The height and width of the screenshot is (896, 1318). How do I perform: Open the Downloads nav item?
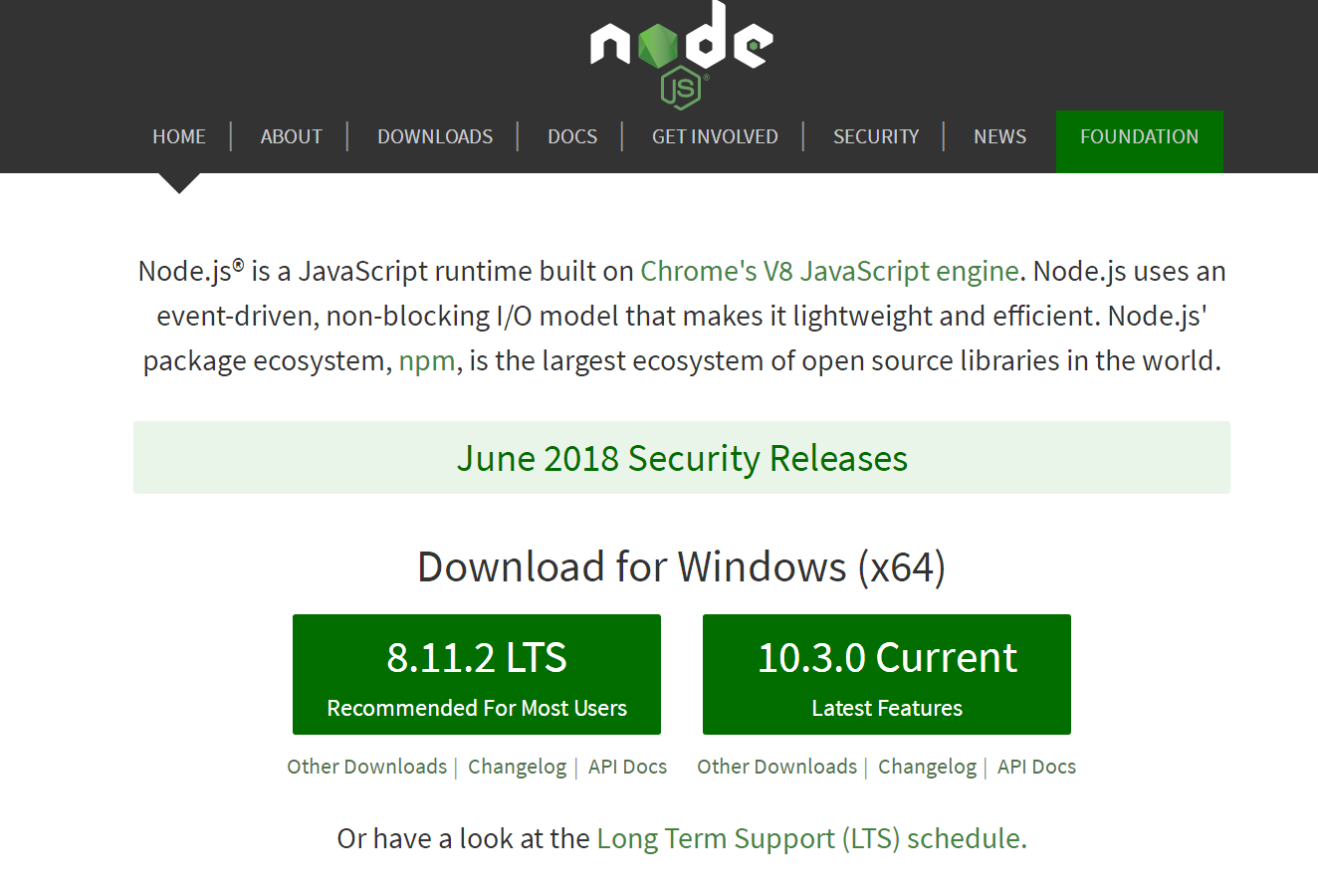pyautogui.click(x=435, y=136)
